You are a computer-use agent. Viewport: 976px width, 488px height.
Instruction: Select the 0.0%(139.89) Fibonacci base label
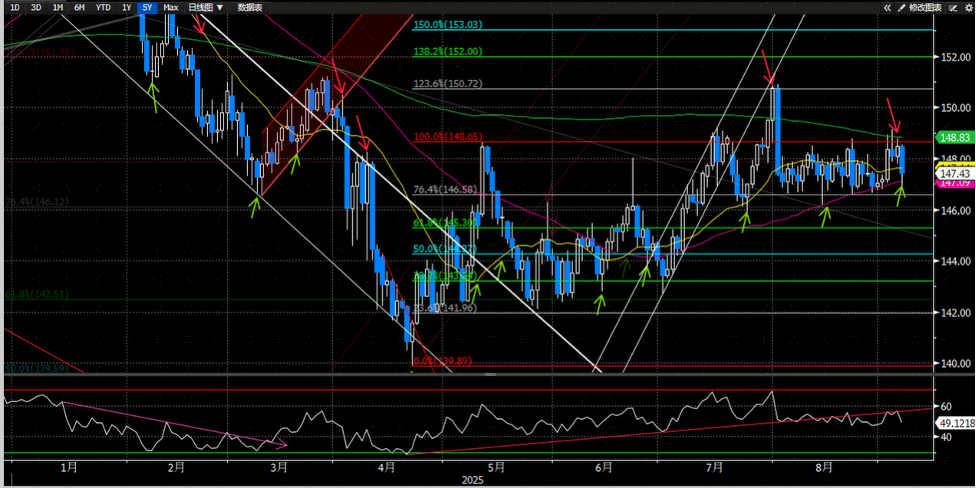[x=442, y=360]
